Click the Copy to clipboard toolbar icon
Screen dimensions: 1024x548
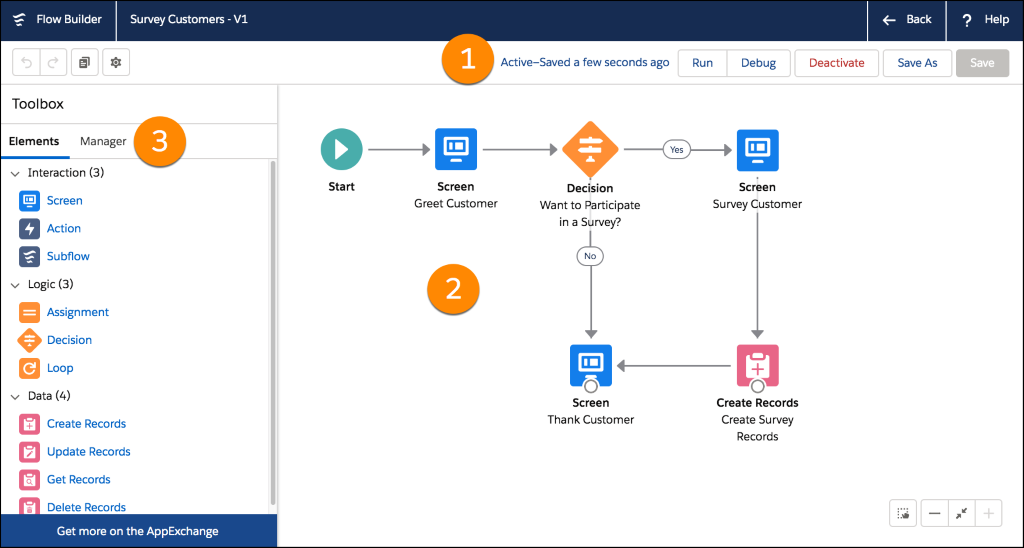pyautogui.click(x=85, y=63)
